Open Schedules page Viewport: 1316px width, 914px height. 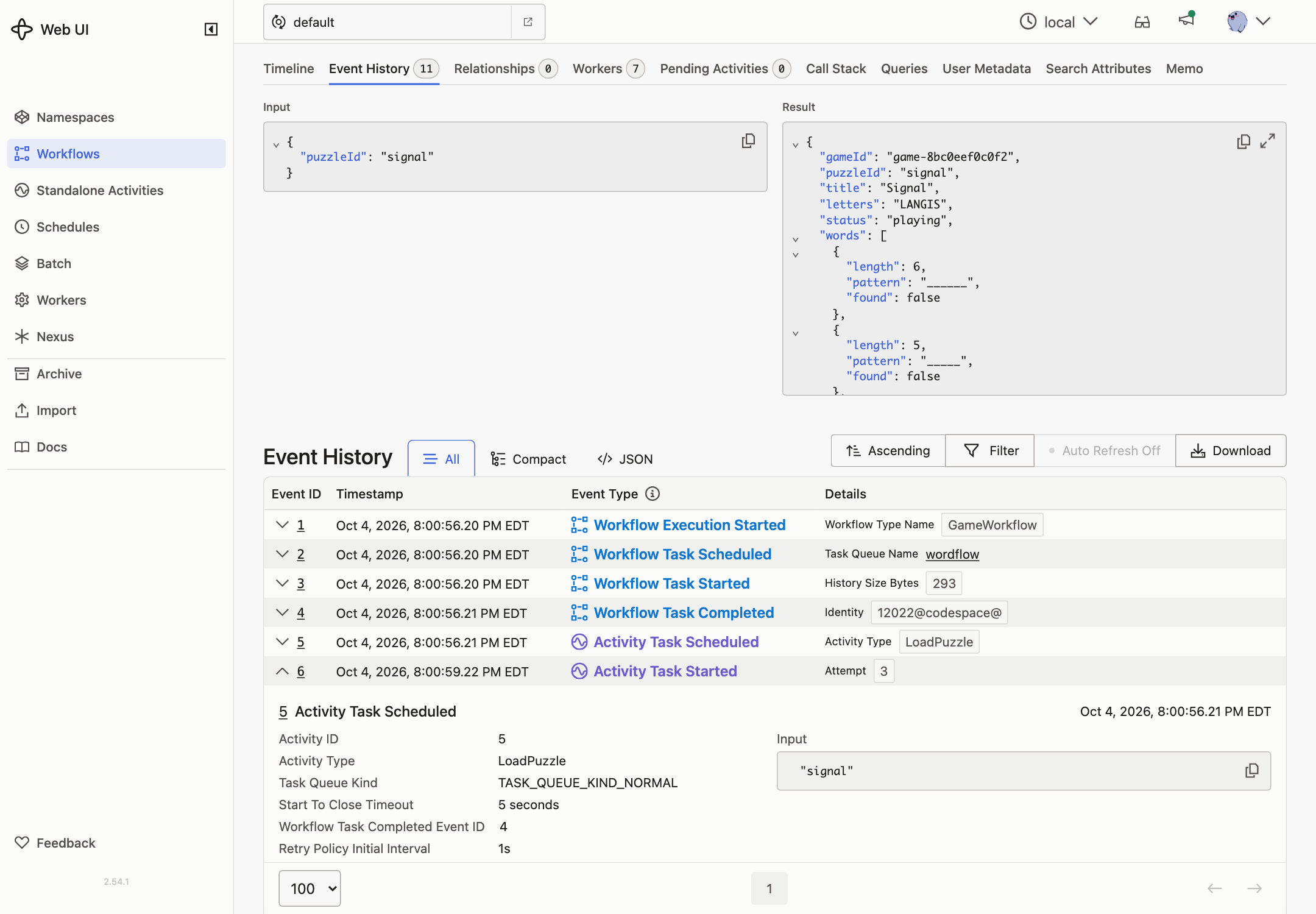tap(116, 227)
